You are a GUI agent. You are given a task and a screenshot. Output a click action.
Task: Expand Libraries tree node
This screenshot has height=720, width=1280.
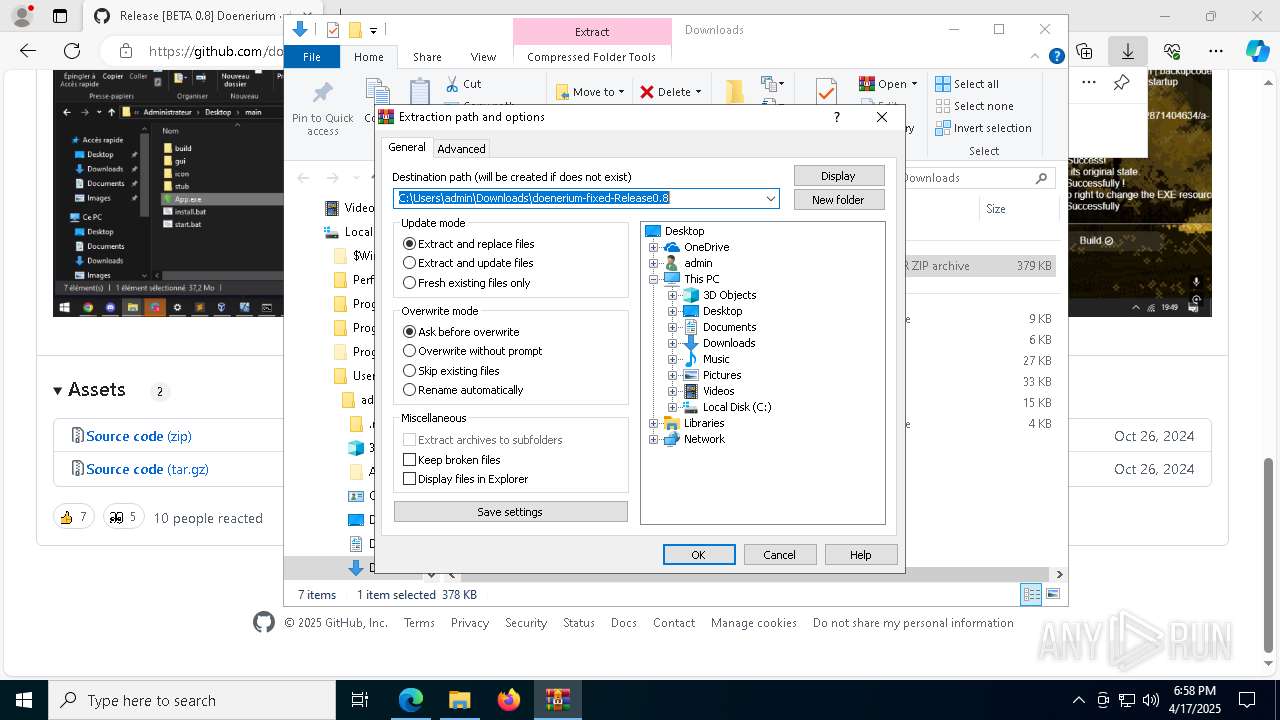[654, 423]
